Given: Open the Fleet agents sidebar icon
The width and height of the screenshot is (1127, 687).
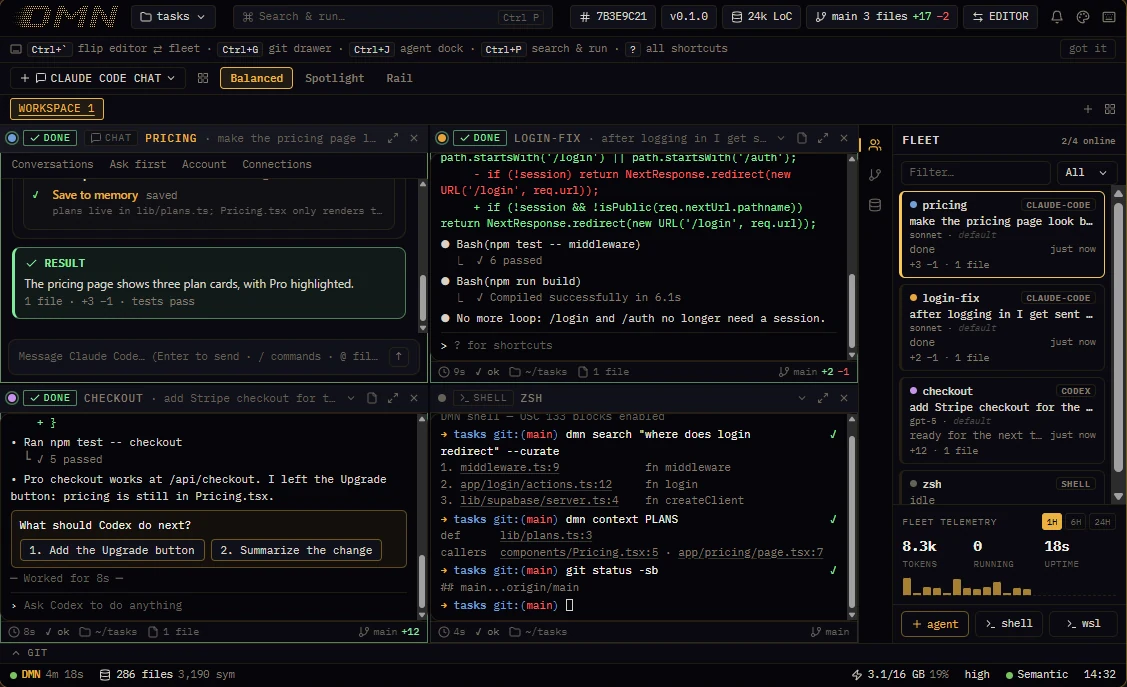Looking at the screenshot, I should [x=875, y=145].
